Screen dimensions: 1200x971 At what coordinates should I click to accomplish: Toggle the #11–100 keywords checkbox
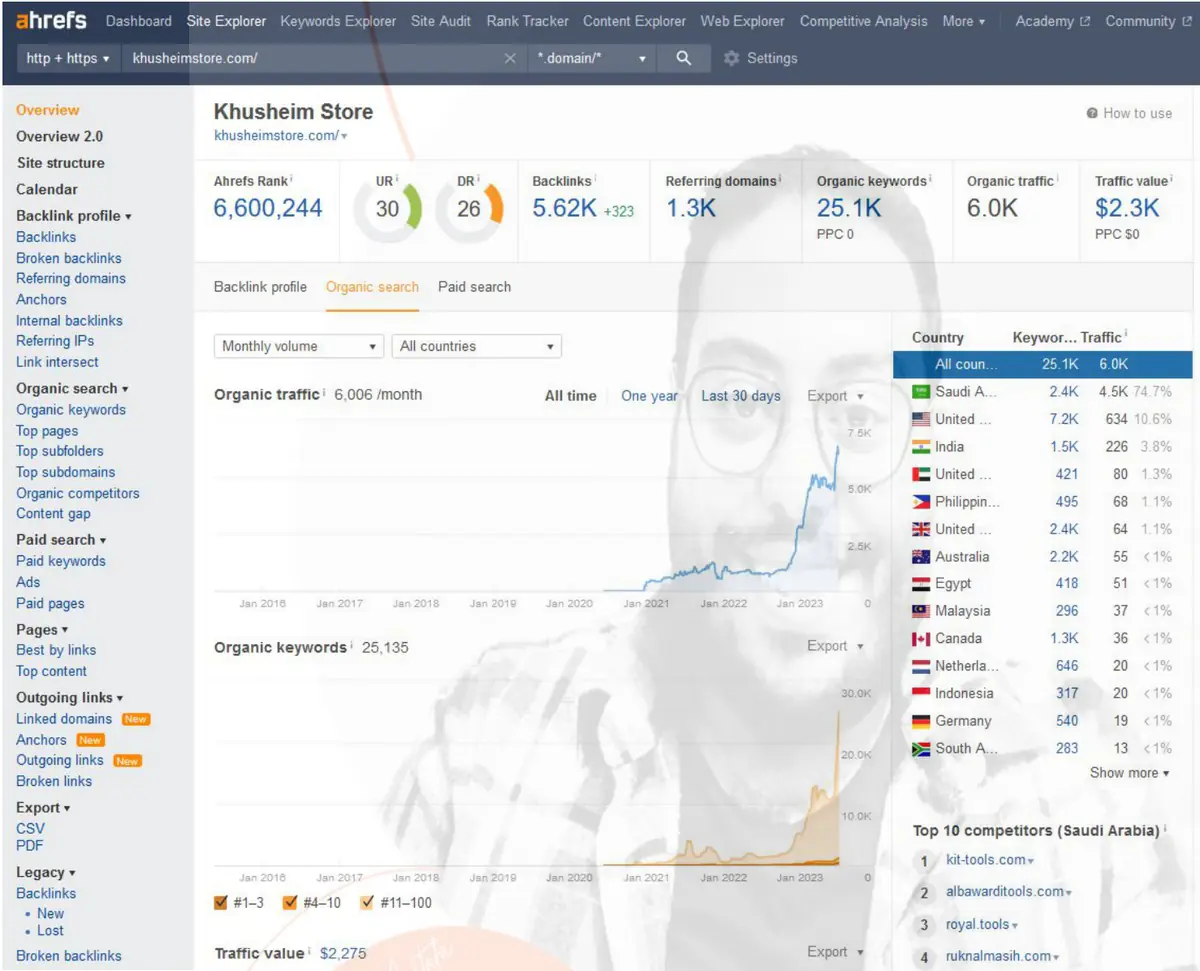(366, 903)
